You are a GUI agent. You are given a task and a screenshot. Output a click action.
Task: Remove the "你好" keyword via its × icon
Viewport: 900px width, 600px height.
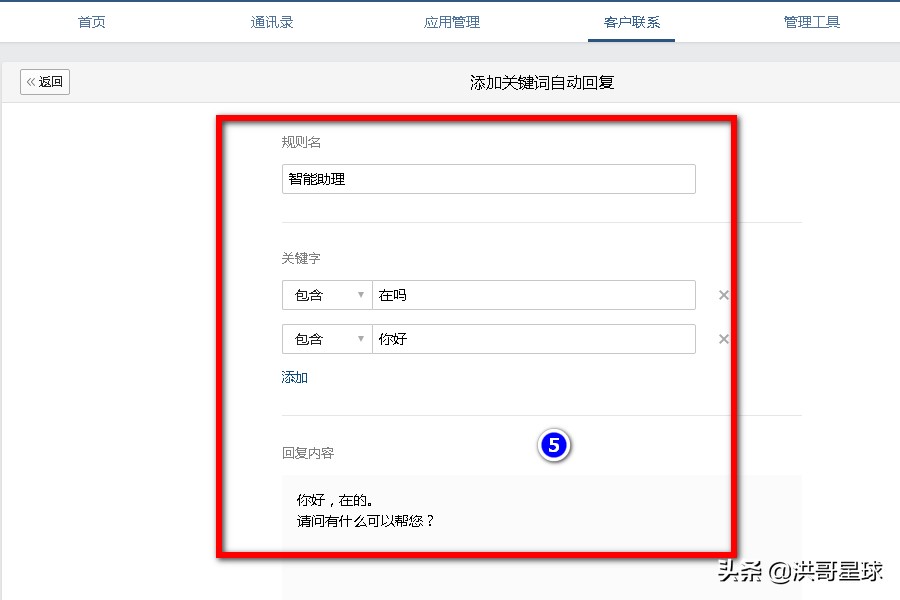click(723, 339)
